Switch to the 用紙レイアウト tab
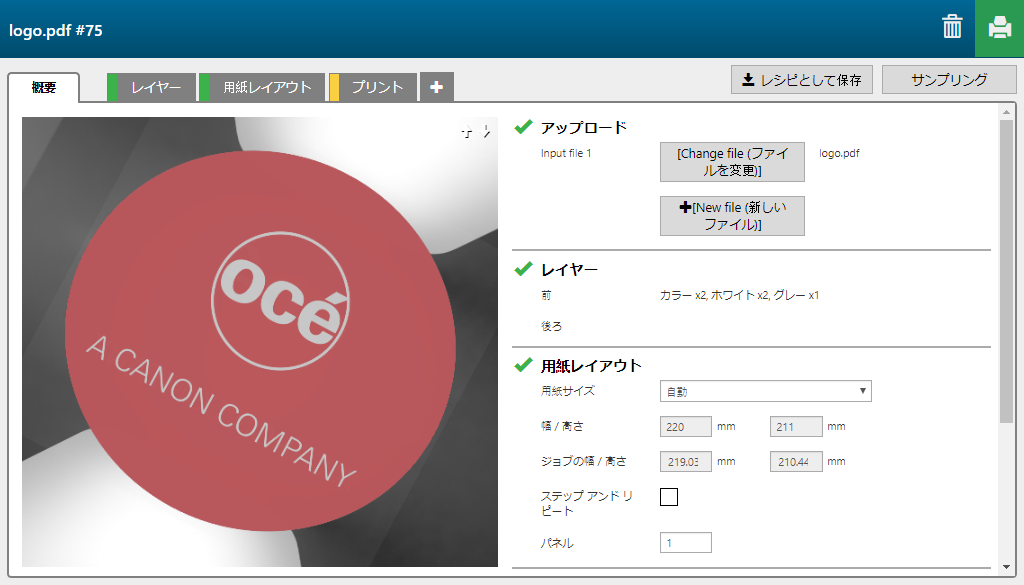The height and width of the screenshot is (585, 1024). (262, 87)
